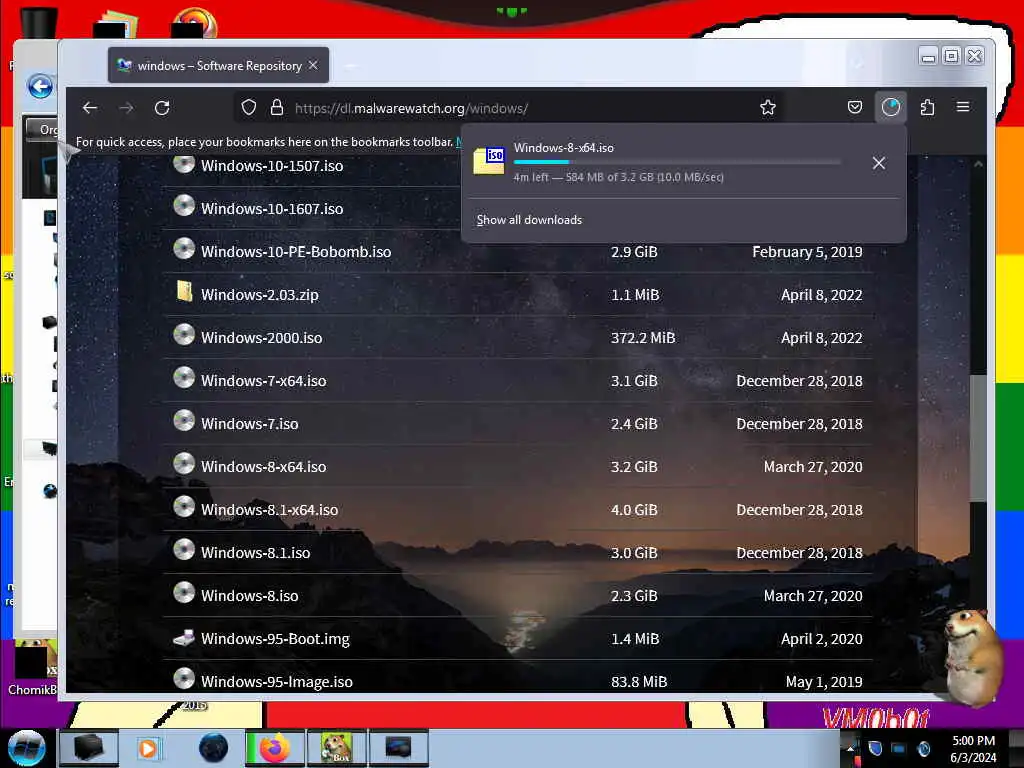Open the monitor window taskbar icon
Screen dimensions: 1024x768
point(398,748)
